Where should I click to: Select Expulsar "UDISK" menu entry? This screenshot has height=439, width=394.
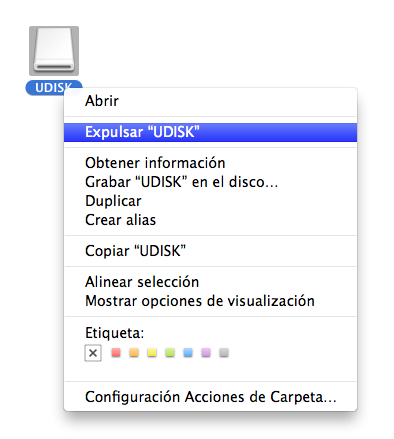[x=210, y=132]
